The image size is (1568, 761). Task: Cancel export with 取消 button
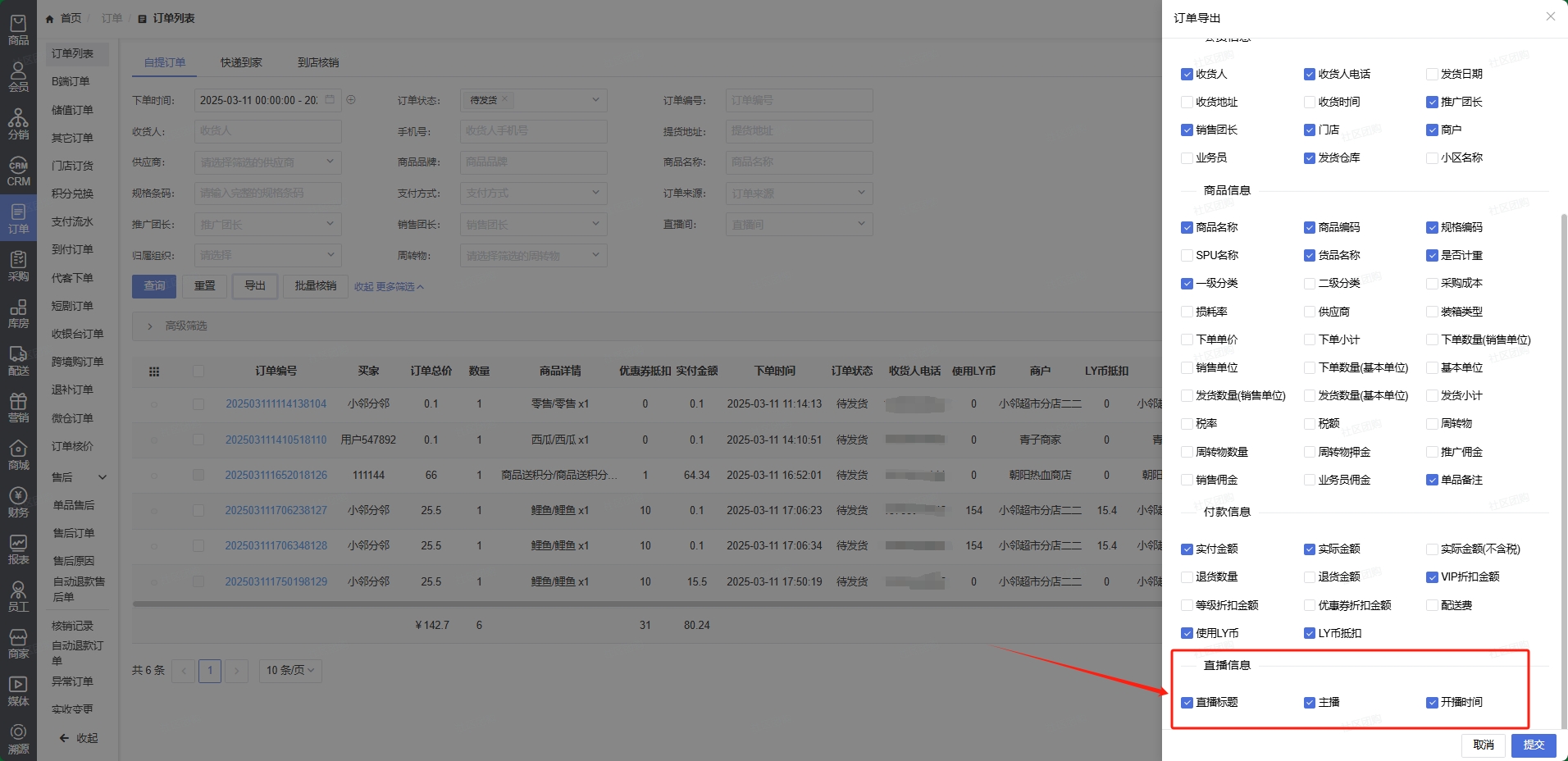click(x=1484, y=745)
